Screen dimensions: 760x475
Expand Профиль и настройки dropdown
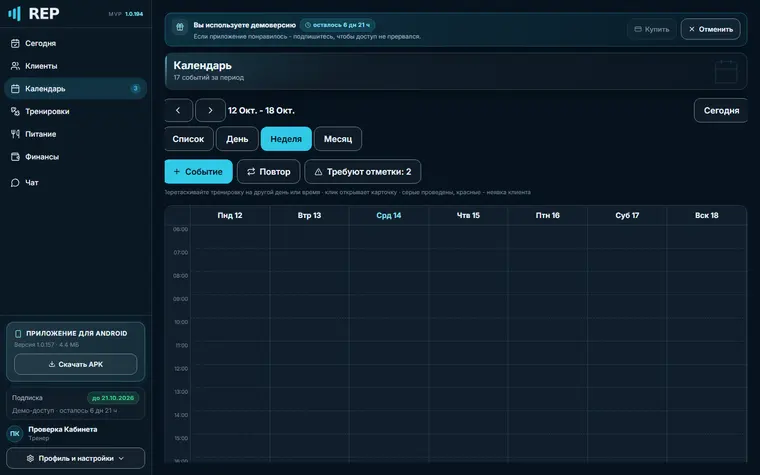(x=76, y=458)
